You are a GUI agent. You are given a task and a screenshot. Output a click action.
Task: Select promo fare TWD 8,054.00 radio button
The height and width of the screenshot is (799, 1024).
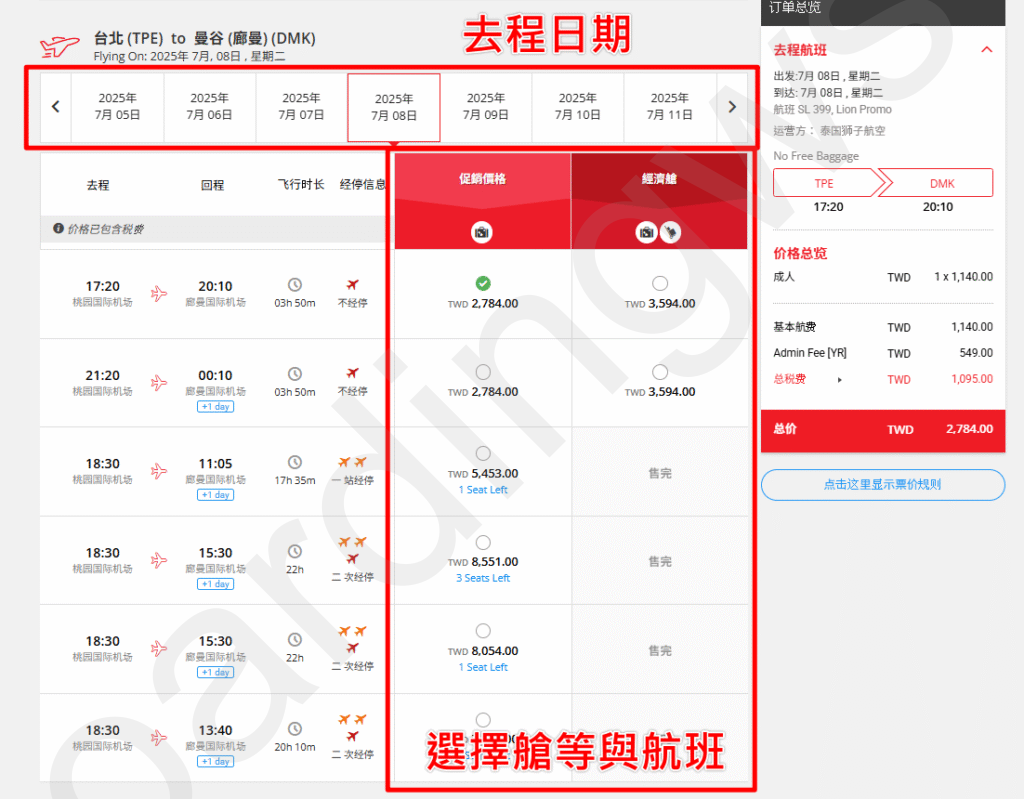click(x=483, y=630)
